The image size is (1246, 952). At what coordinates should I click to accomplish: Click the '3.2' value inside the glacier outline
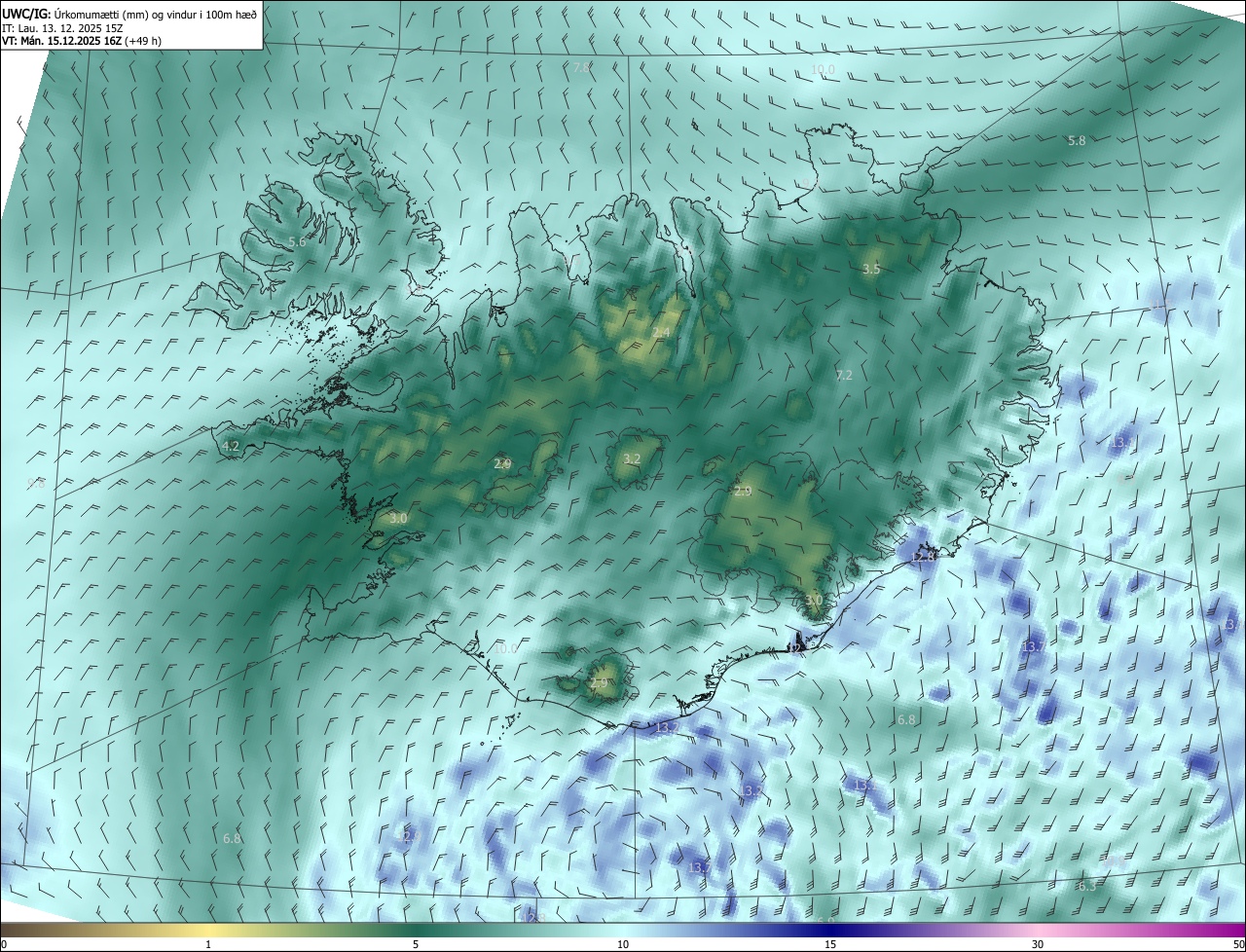[x=632, y=458]
